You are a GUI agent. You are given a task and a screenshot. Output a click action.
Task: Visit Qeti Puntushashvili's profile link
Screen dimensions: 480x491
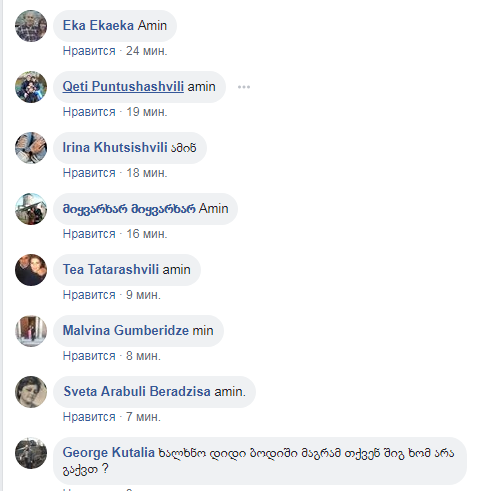click(123, 86)
